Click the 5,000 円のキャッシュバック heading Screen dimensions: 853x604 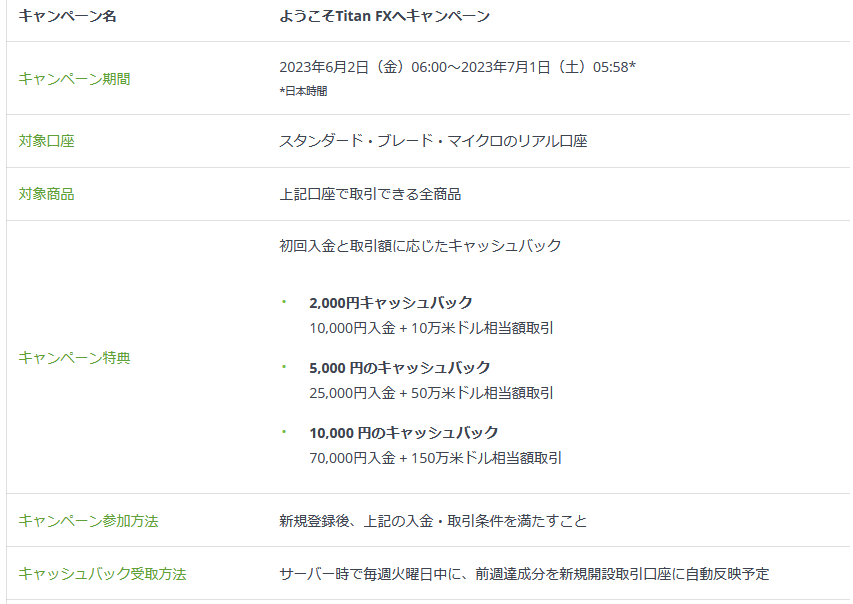pyautogui.click(x=400, y=367)
